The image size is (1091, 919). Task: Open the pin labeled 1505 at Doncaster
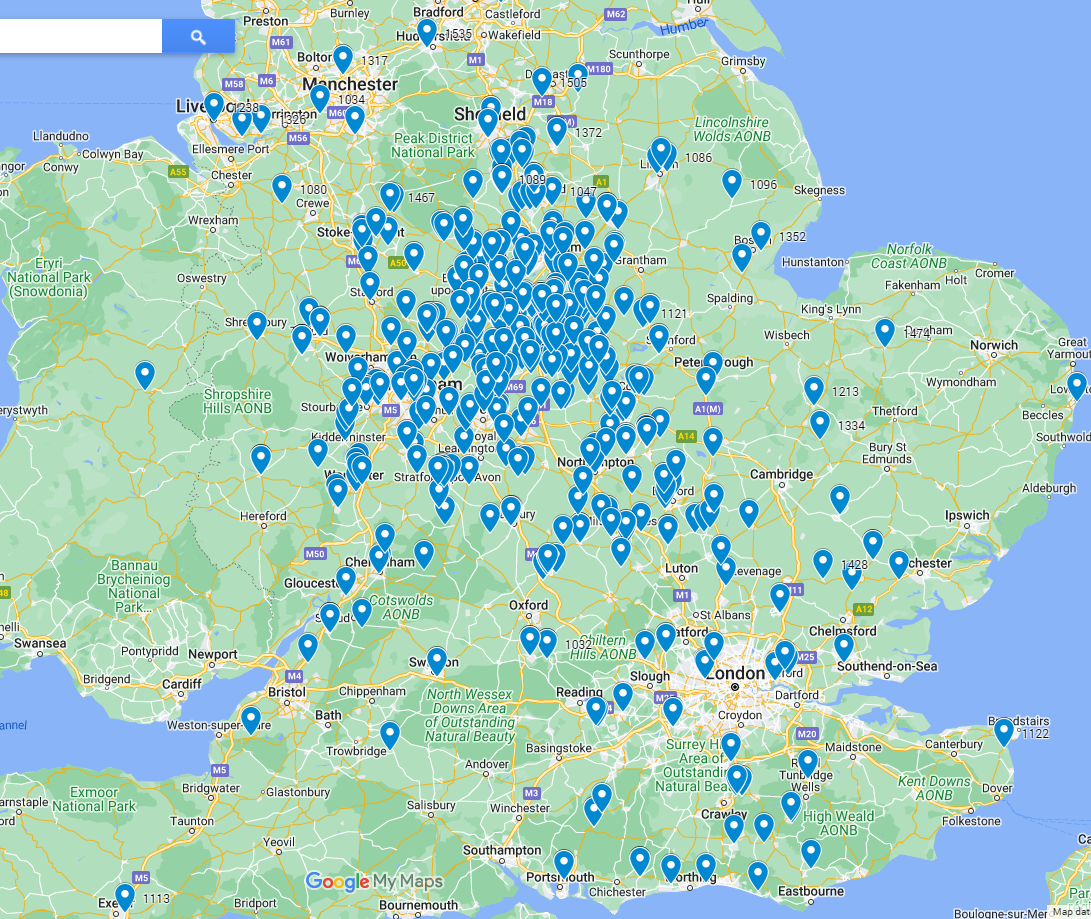pyautogui.click(x=542, y=81)
